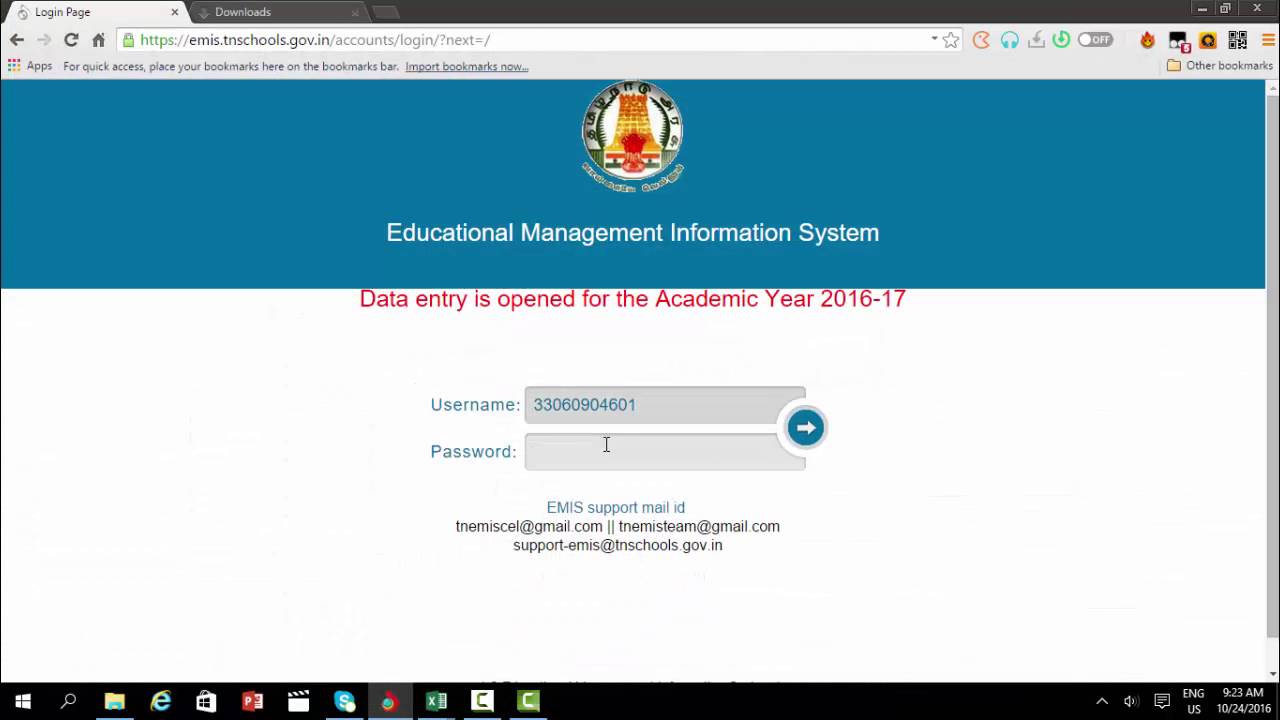Viewport: 1280px width, 720px height.
Task: Open the QR code extension
Action: [x=1238, y=40]
